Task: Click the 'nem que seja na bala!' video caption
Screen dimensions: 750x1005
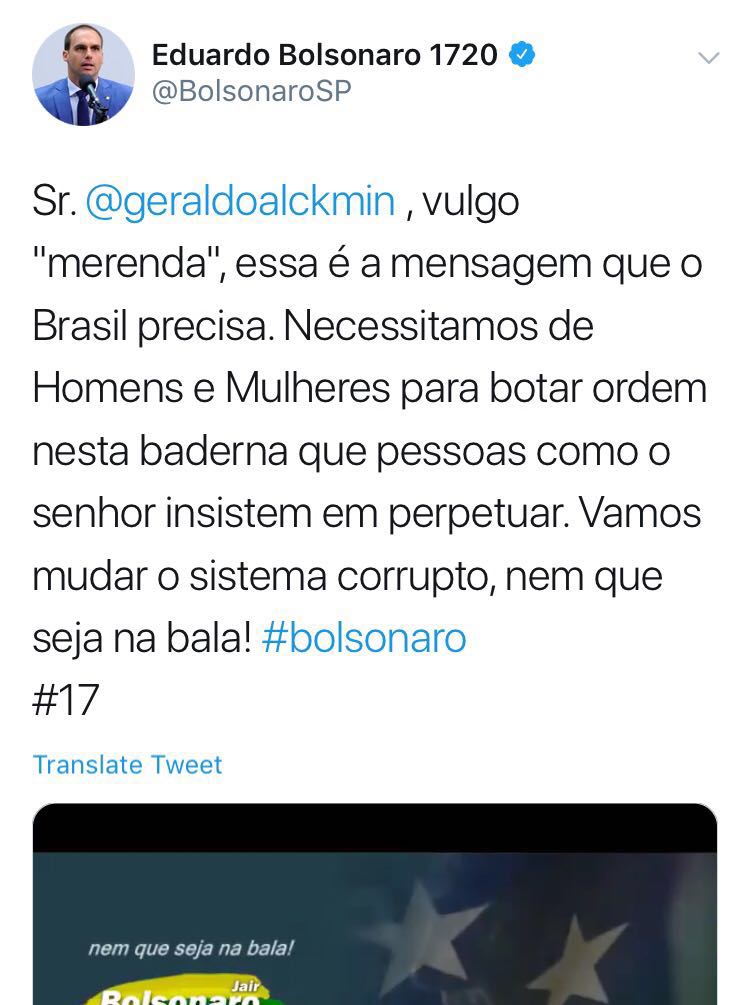Action: pos(190,948)
